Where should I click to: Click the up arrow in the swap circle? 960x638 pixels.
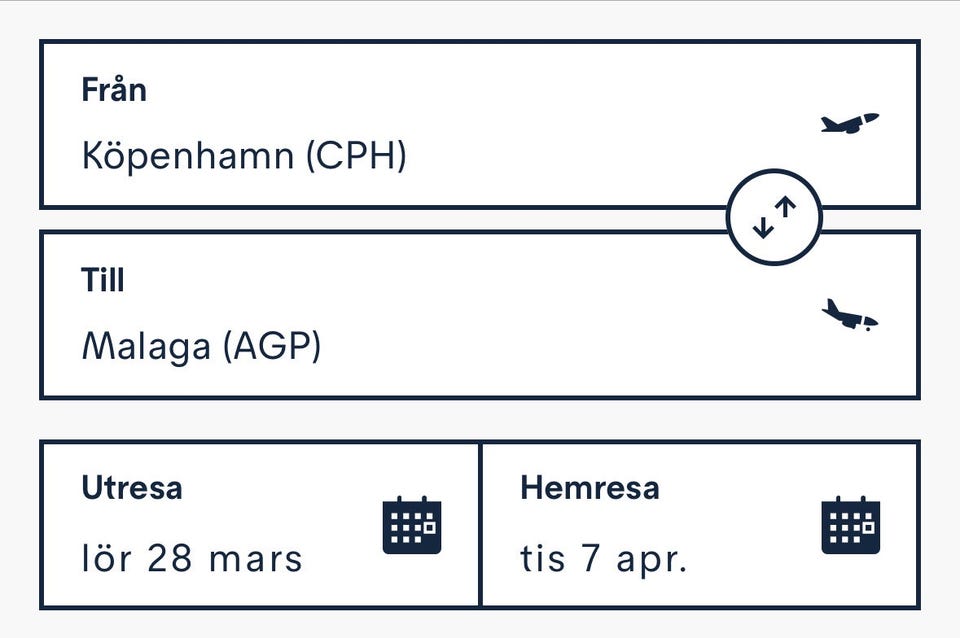click(786, 209)
